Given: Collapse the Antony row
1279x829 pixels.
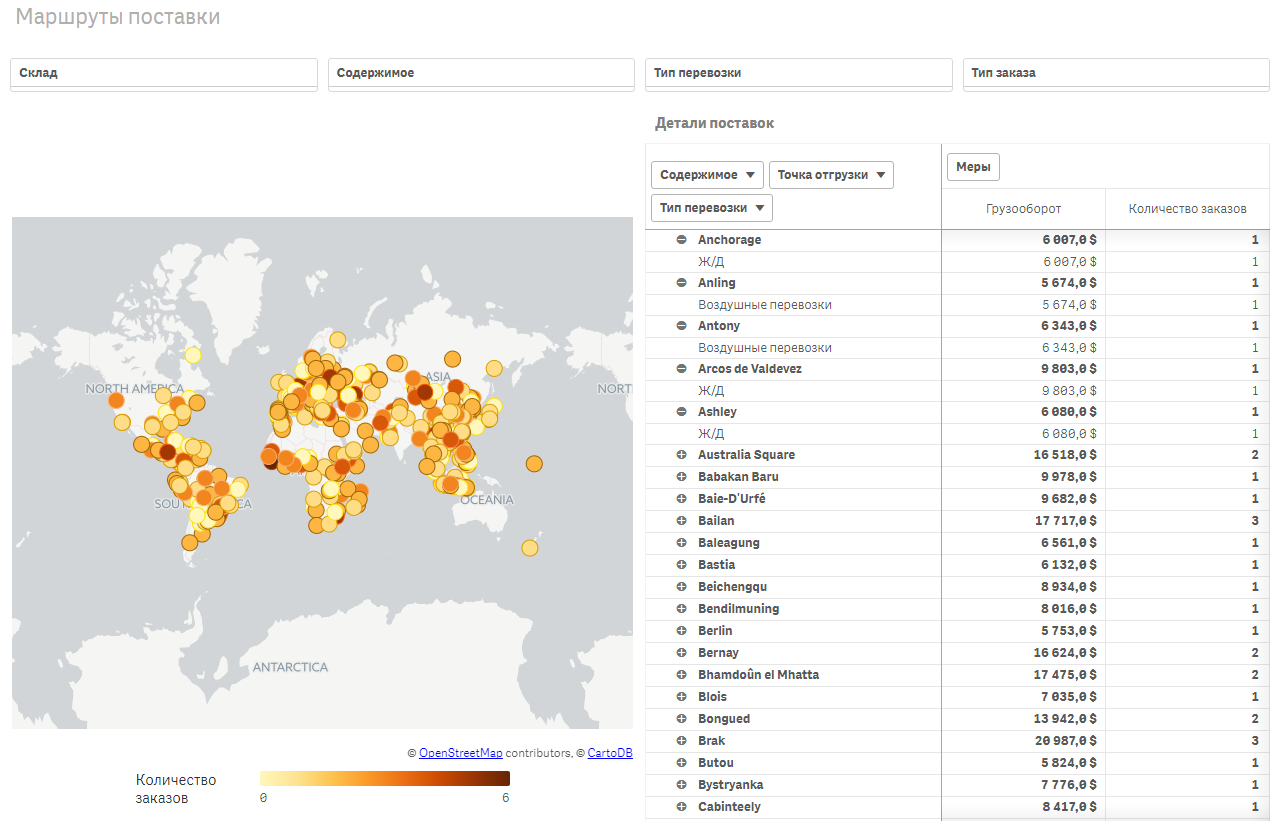Looking at the screenshot, I should (x=682, y=326).
